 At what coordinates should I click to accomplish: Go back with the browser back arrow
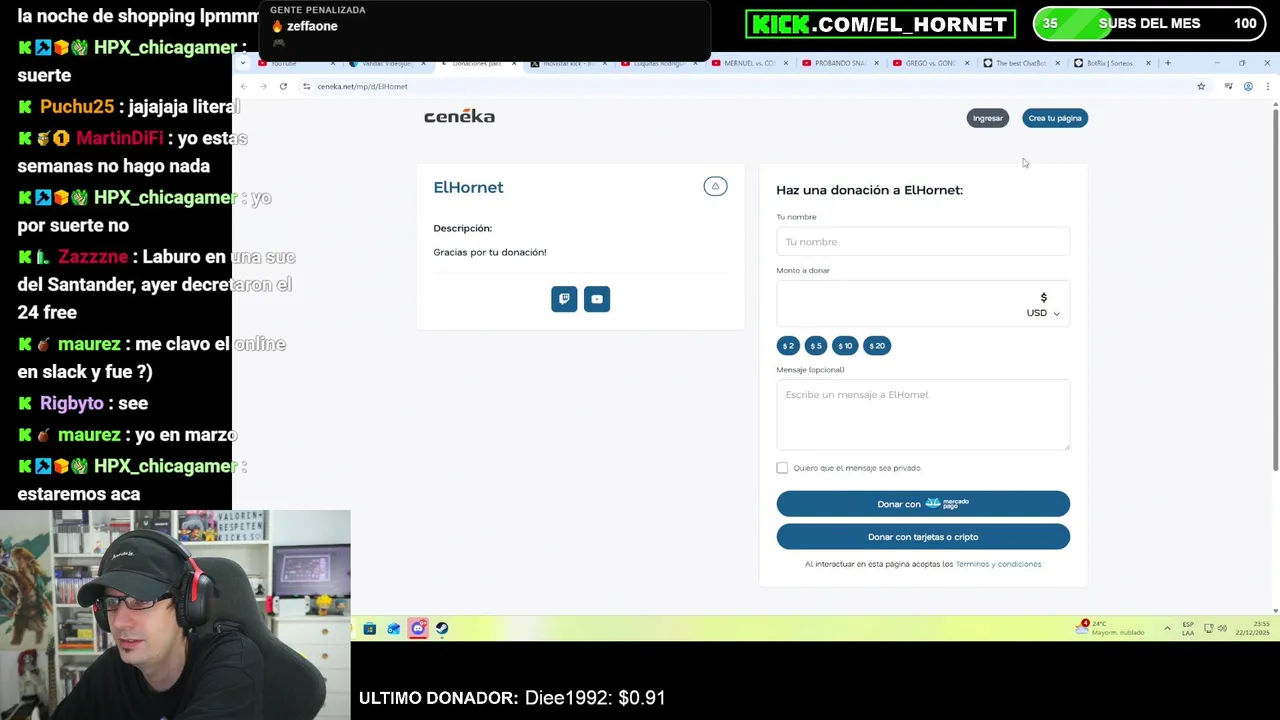click(x=244, y=86)
